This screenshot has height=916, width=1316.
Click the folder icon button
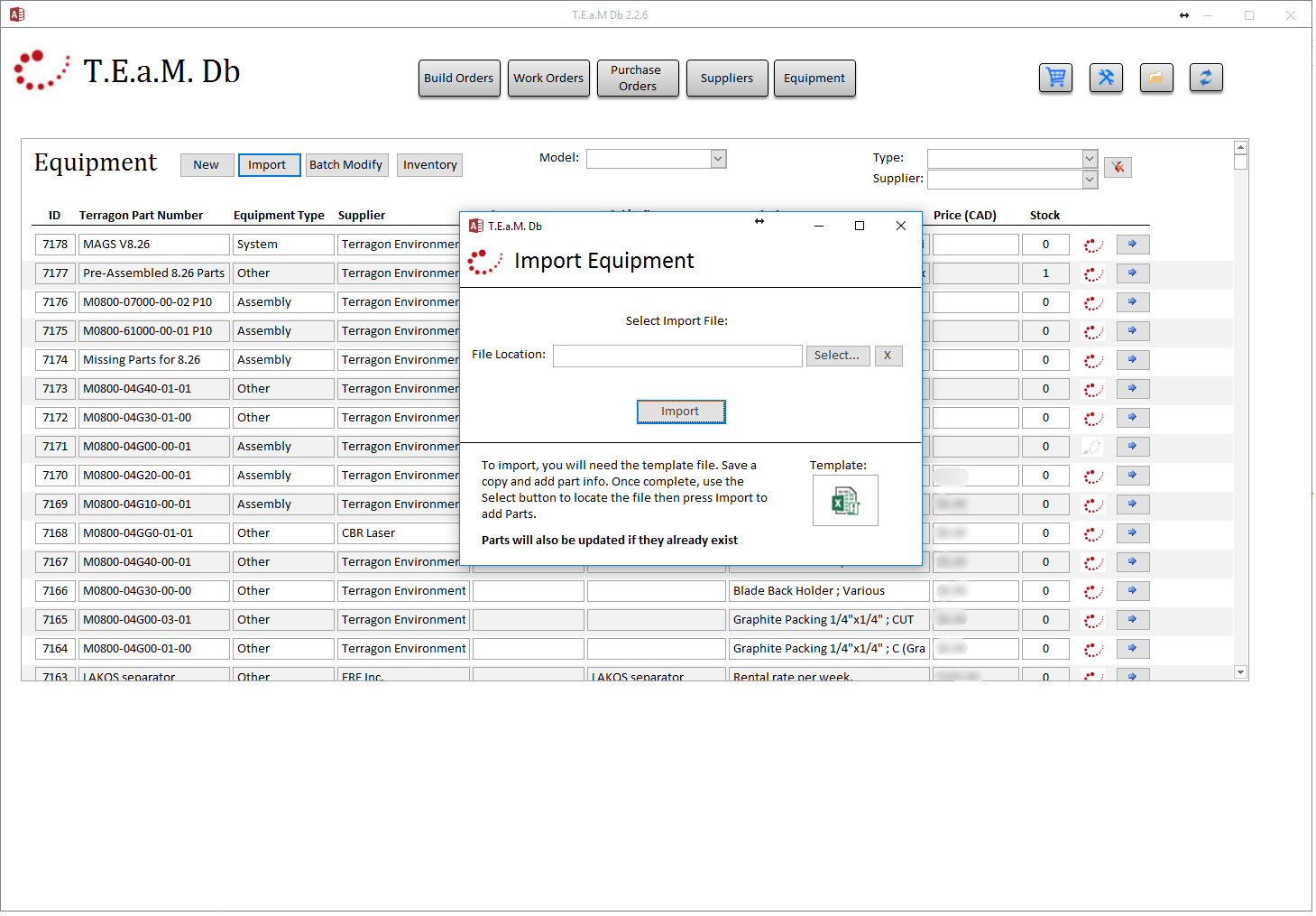tap(1156, 79)
